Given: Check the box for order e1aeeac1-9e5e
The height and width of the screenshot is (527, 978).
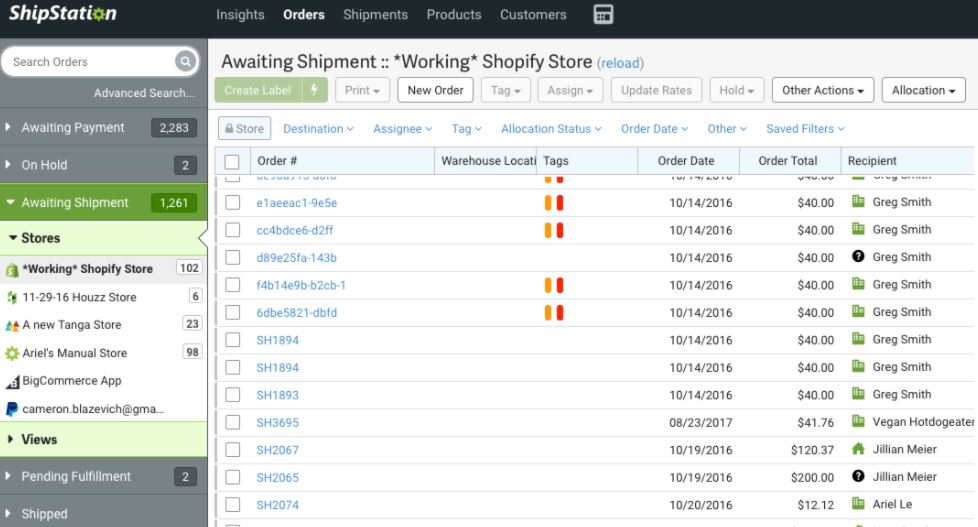Looking at the screenshot, I should (233, 203).
